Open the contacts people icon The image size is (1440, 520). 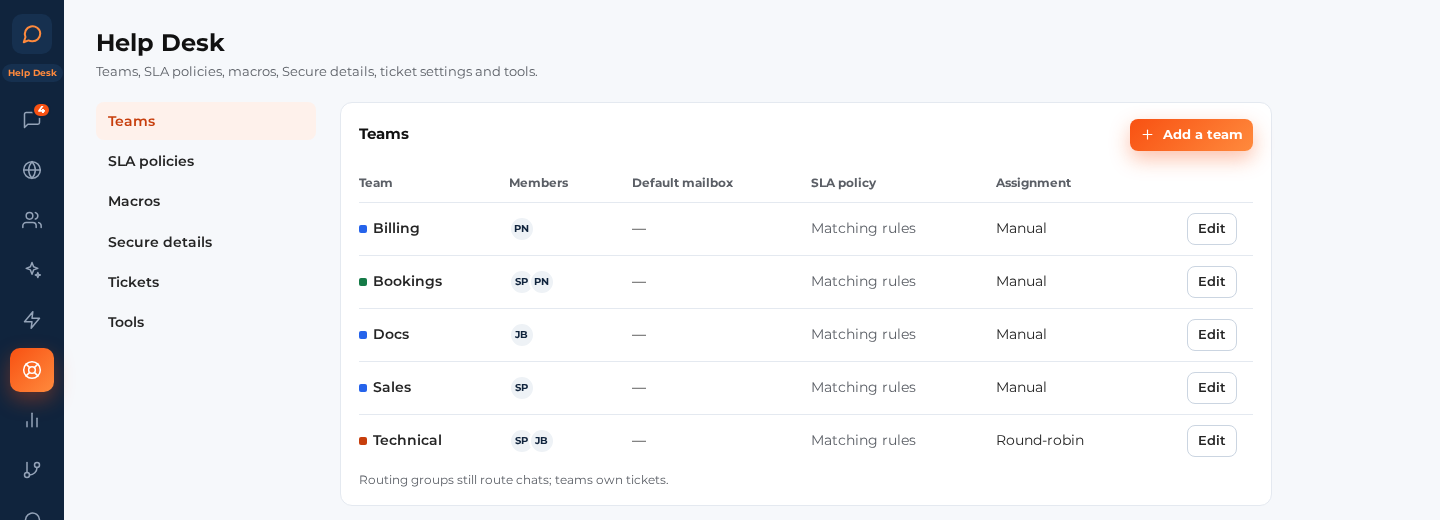pyautogui.click(x=32, y=220)
